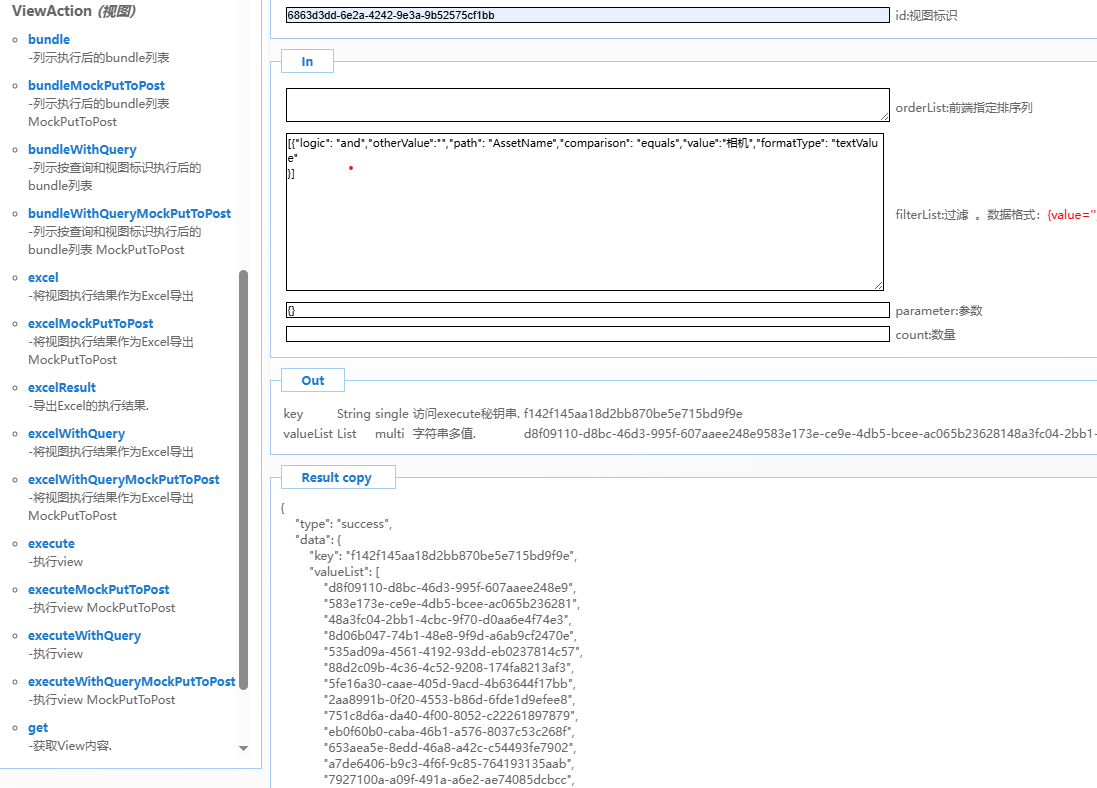
Task: Open excelResult action link
Action: (62, 388)
